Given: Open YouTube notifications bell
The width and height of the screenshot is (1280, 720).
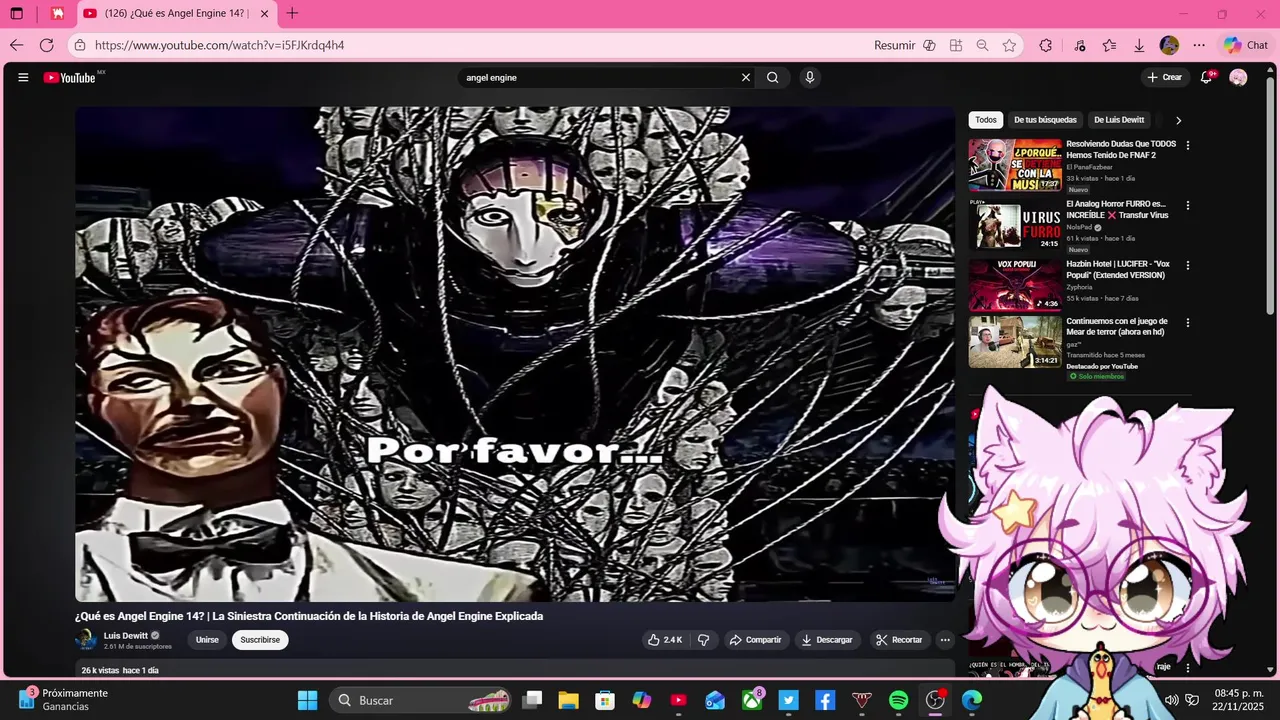Looking at the screenshot, I should click(1207, 77).
